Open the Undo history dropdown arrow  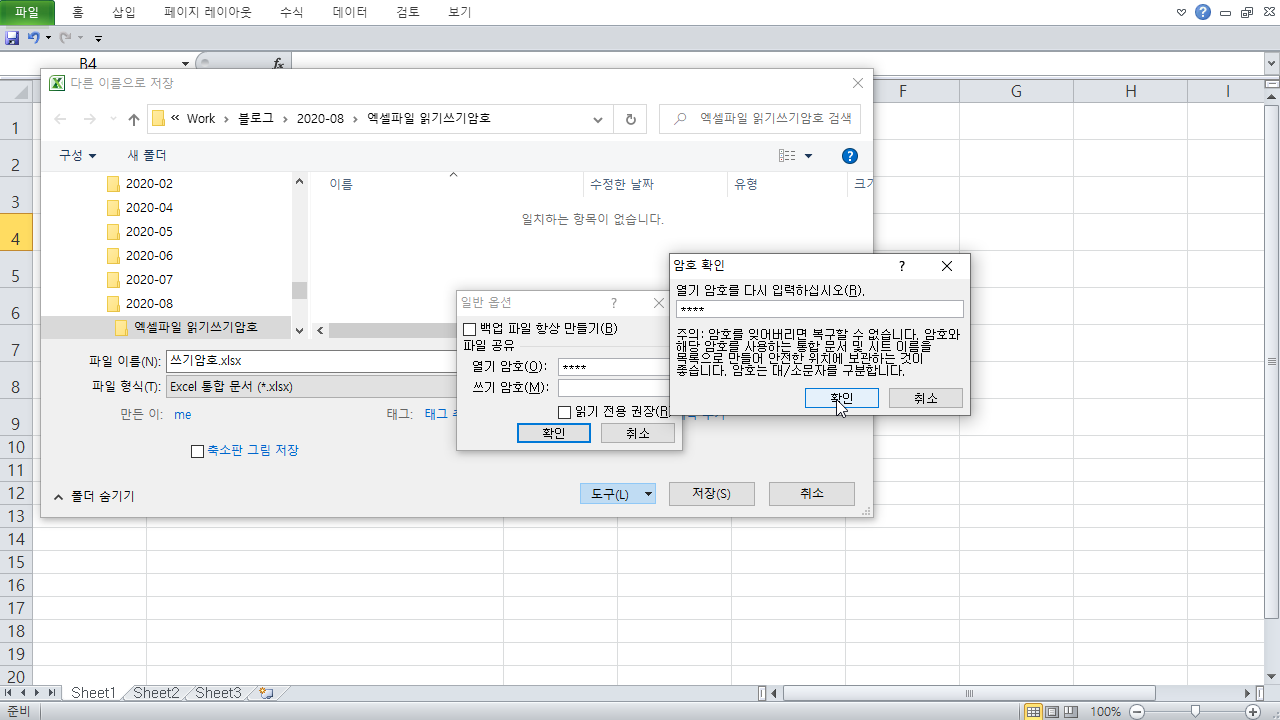[x=48, y=38]
